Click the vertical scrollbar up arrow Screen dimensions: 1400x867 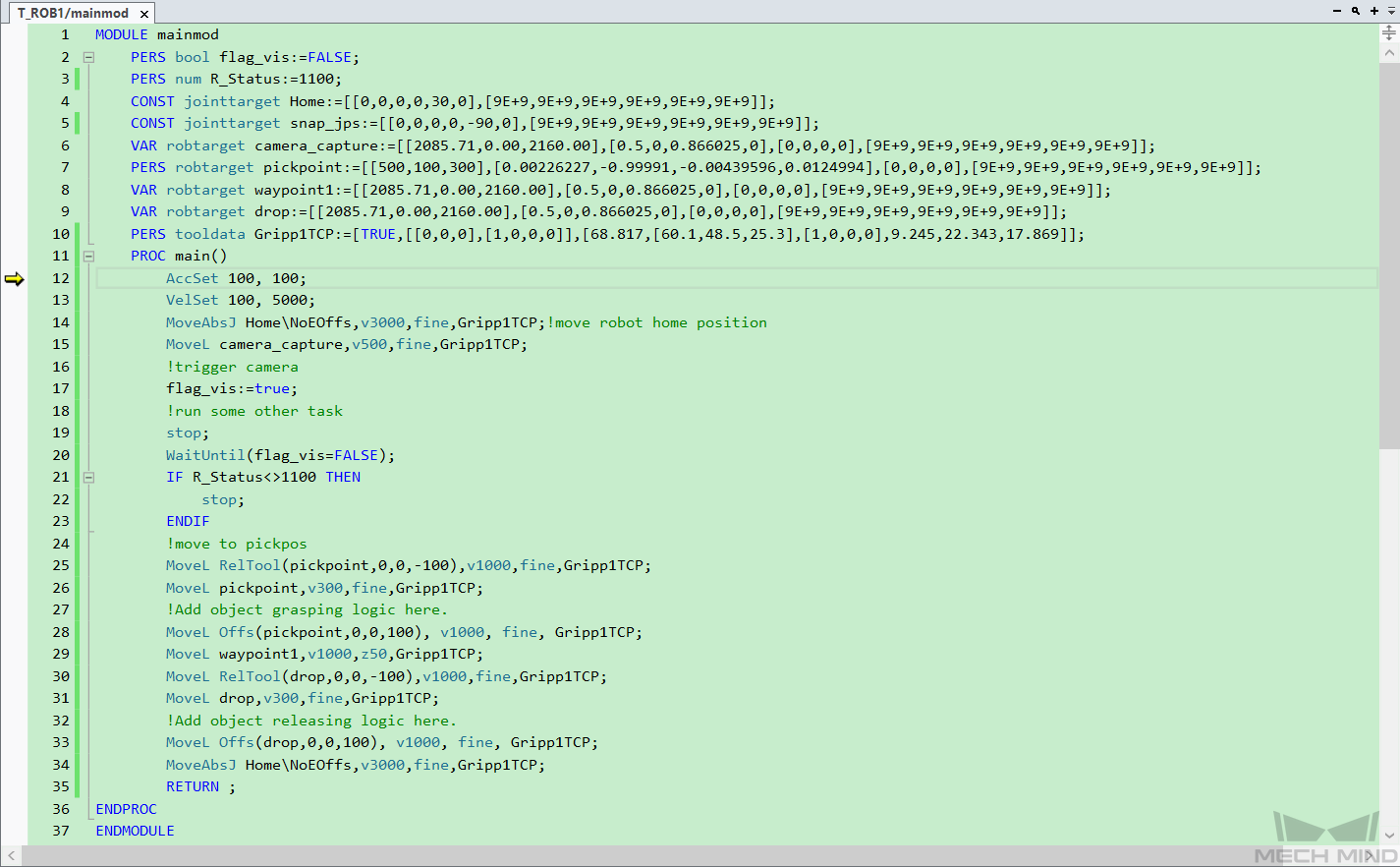1389,52
